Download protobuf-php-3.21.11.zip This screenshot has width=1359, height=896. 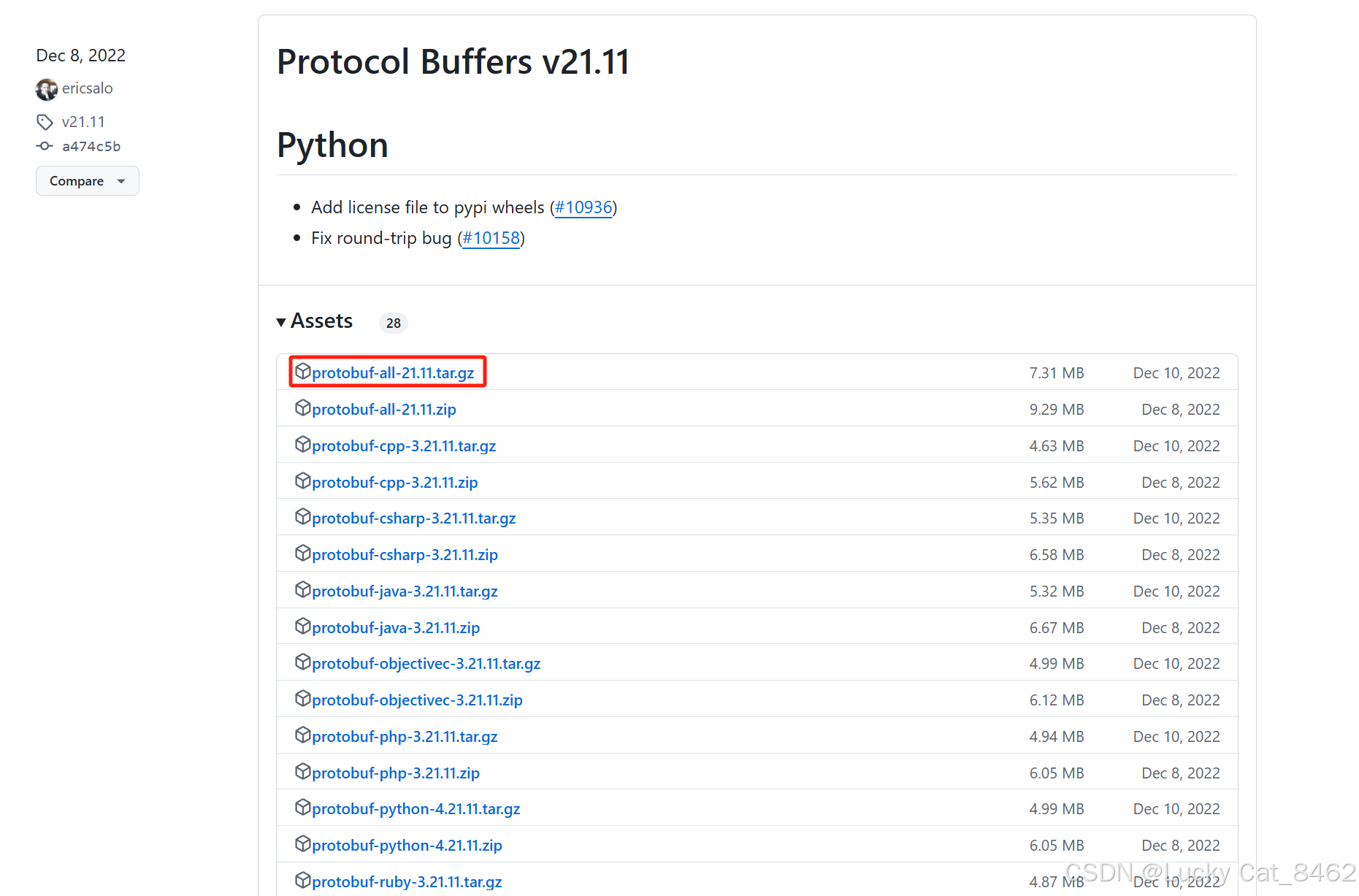click(x=396, y=773)
